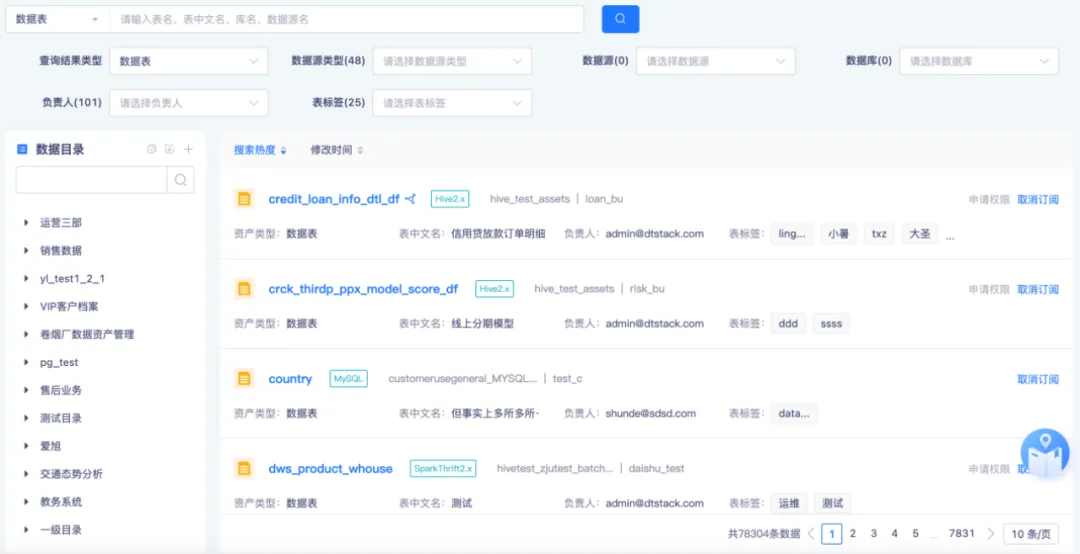
Task: Open the 数据源类型 dropdown
Action: click(x=451, y=61)
